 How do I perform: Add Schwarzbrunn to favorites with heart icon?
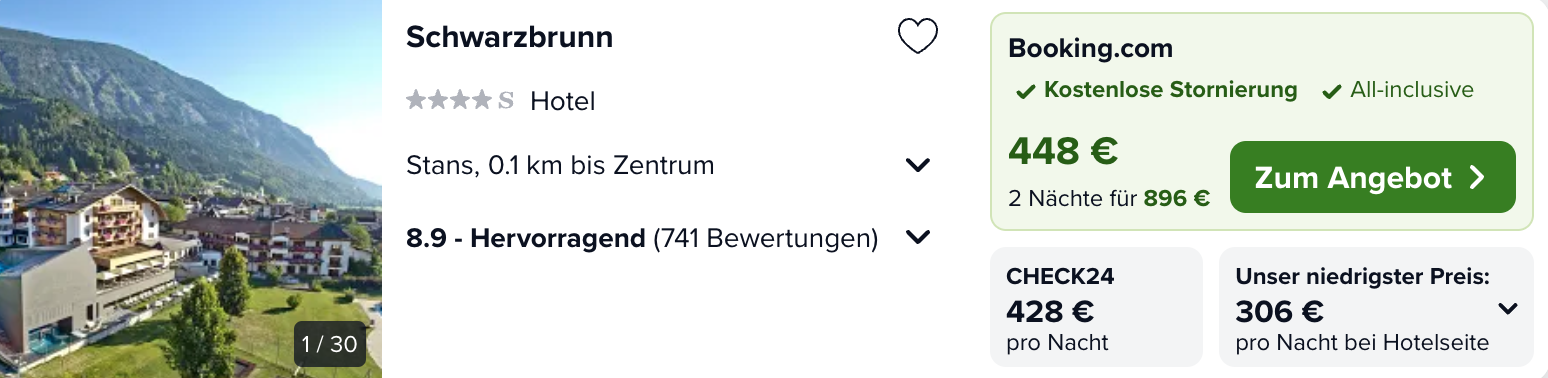[x=917, y=37]
